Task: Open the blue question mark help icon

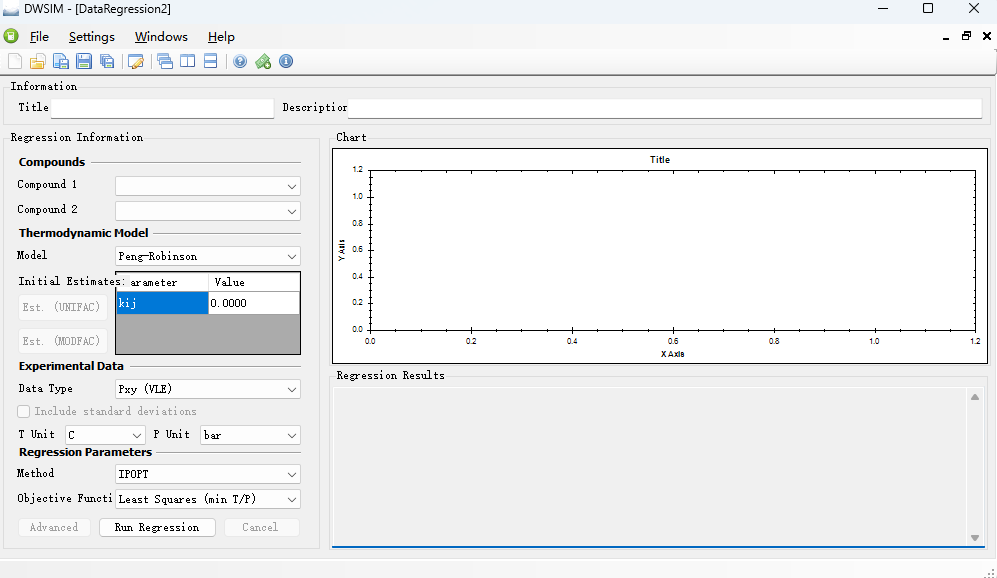Action: pos(240,62)
